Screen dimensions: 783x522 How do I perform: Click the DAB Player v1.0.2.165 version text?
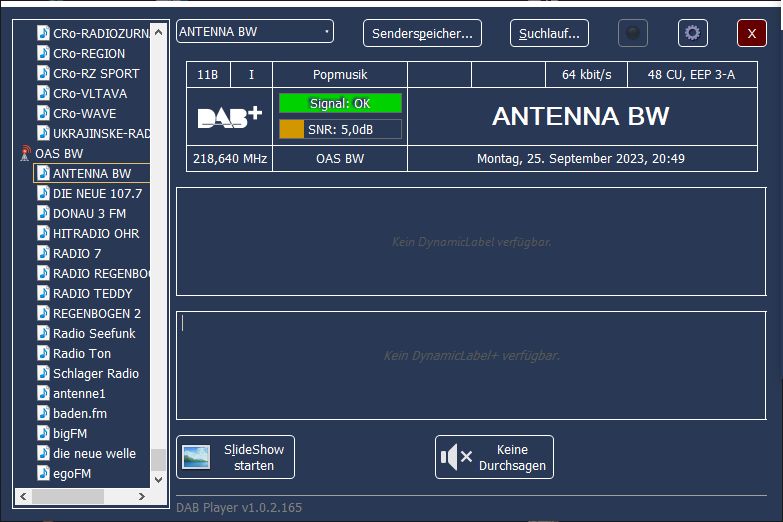[239, 508]
